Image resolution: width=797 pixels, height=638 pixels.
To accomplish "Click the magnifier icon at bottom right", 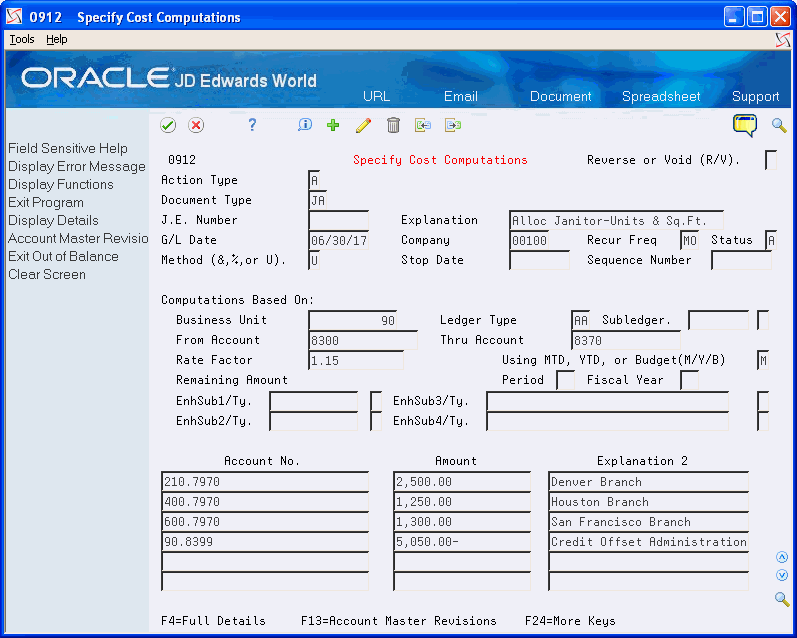I will tap(782, 599).
